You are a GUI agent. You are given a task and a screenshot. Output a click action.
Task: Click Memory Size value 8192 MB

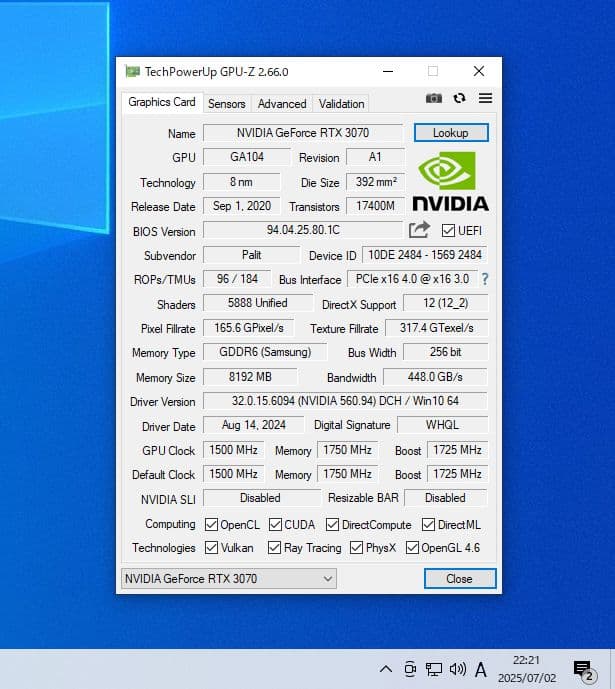[250, 377]
